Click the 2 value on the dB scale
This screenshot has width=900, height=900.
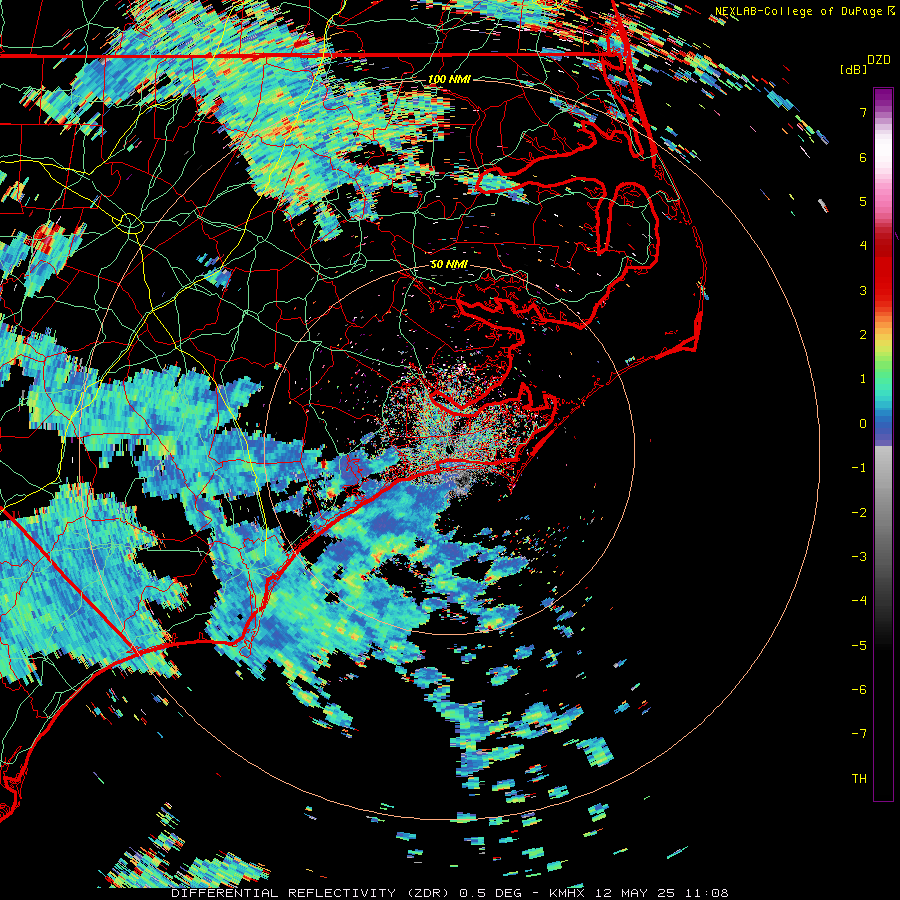point(863,335)
